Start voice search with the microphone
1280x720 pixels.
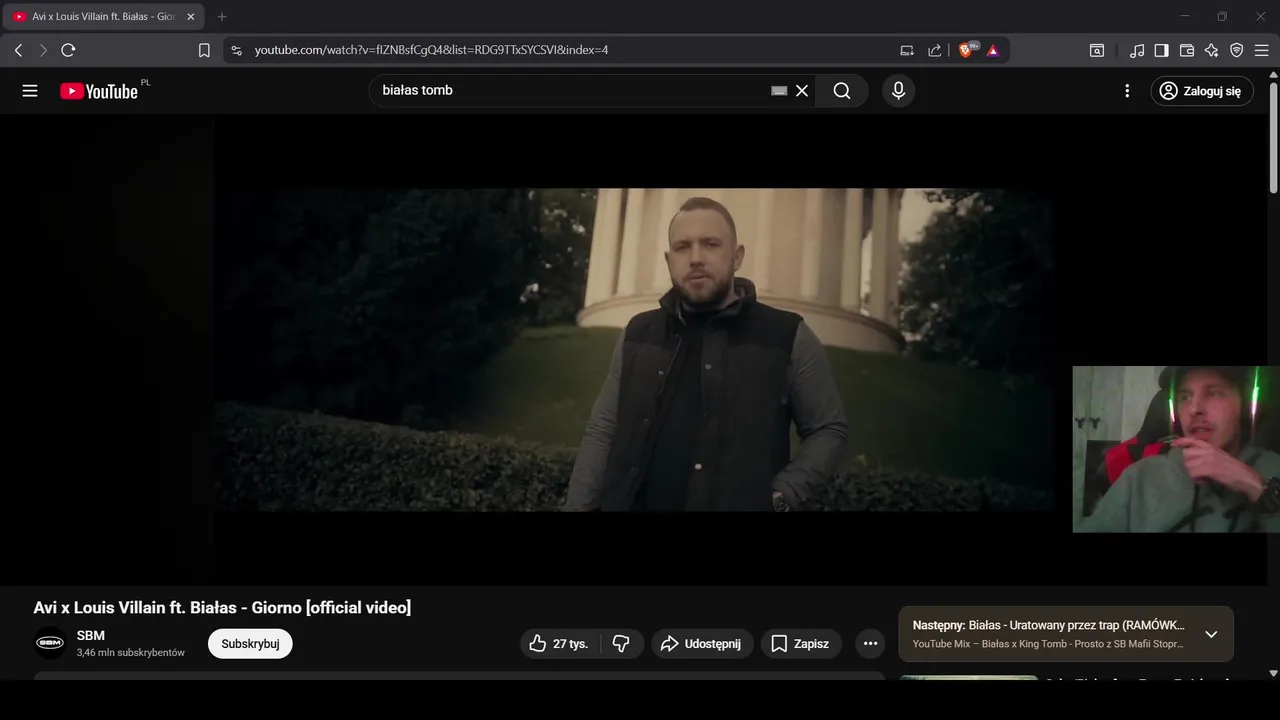pos(898,91)
